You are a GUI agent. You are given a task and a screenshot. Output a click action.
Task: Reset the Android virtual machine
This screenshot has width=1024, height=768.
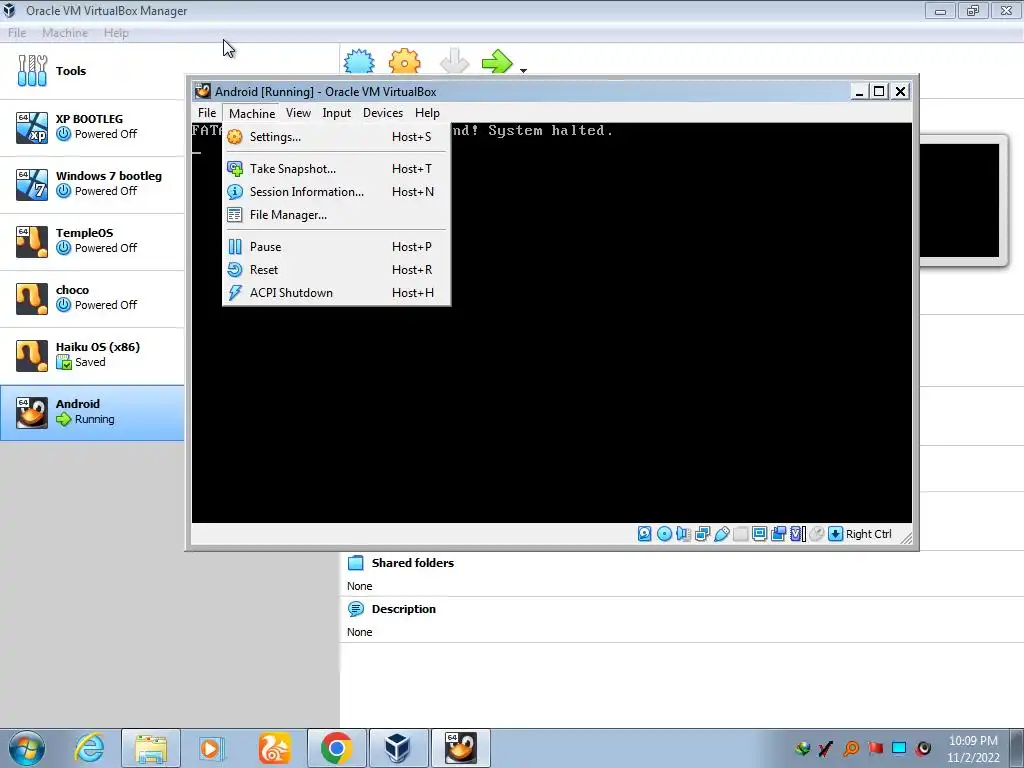(336, 270)
